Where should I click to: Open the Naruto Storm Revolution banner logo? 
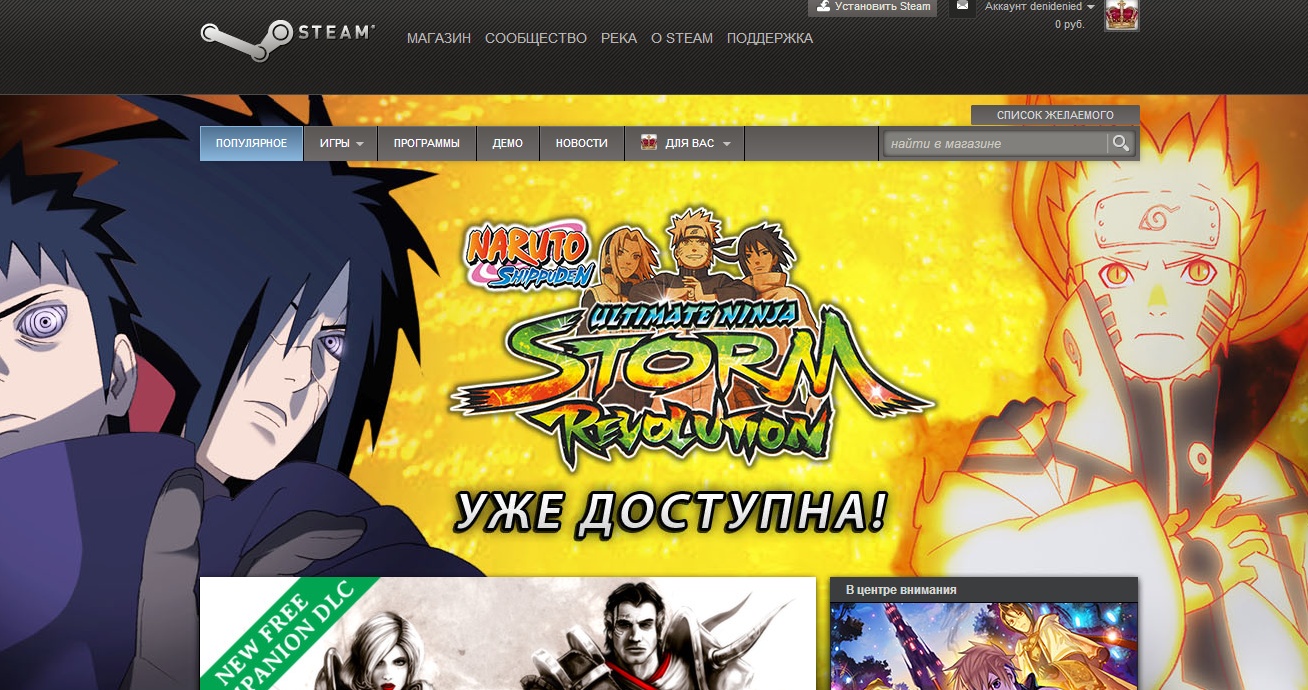point(690,340)
